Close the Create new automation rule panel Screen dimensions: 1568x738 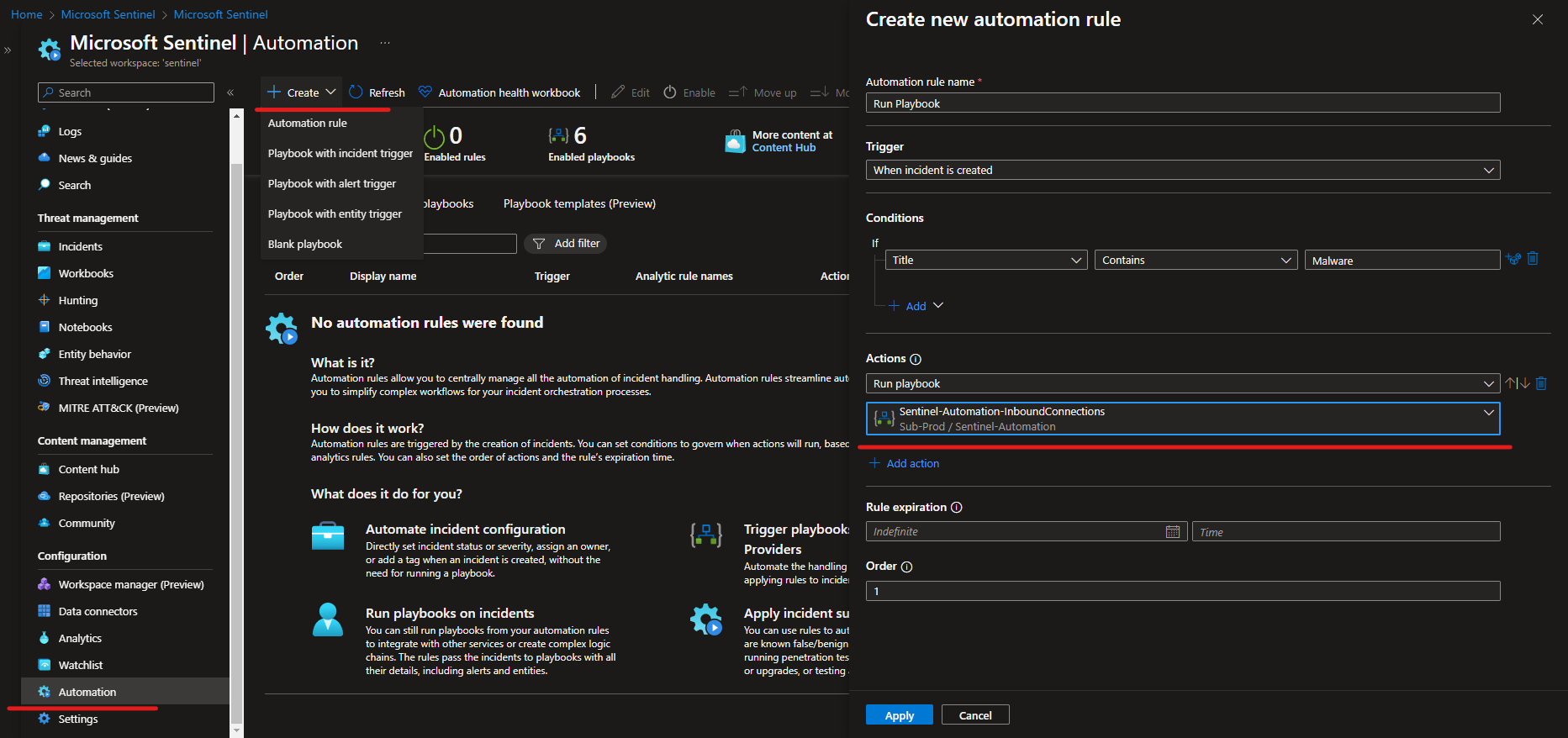click(x=1537, y=19)
